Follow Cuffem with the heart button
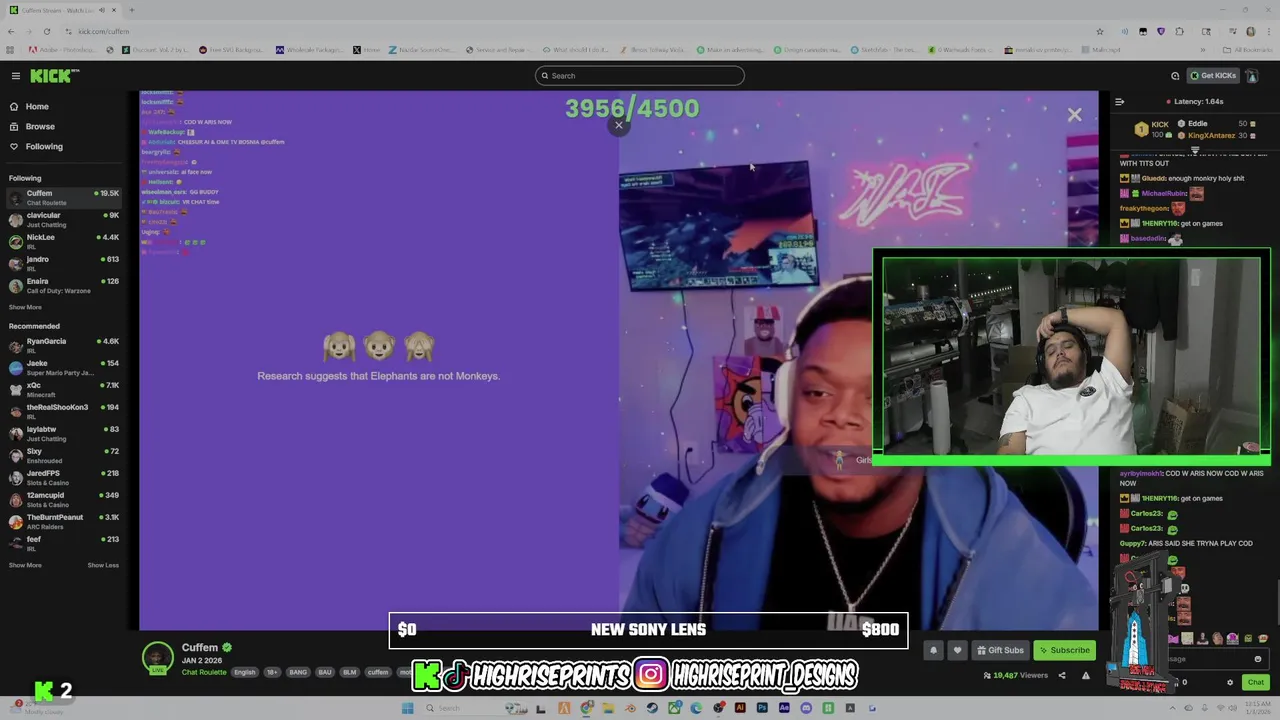1280x720 pixels. [957, 650]
